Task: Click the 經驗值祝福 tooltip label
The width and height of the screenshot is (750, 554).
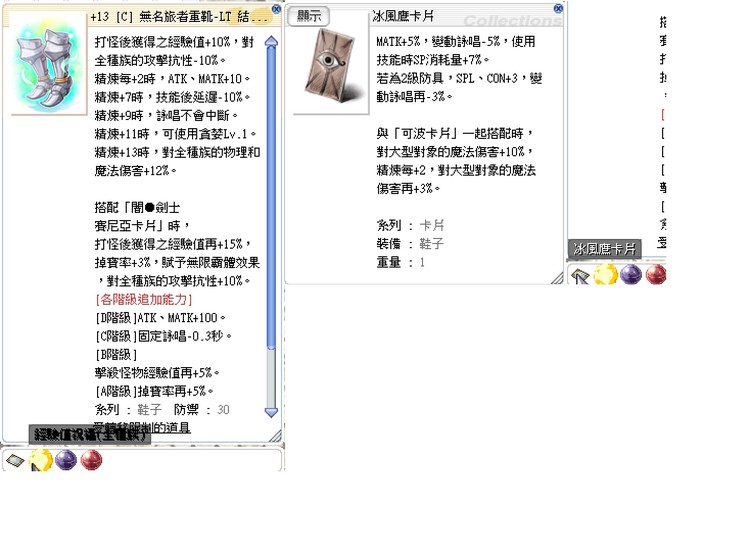Action: (x=90, y=434)
